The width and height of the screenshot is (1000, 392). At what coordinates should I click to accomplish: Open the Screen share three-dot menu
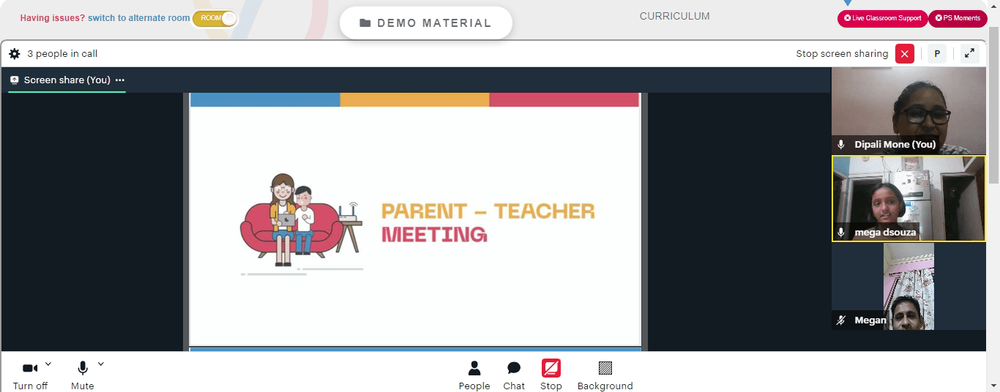pyautogui.click(x=120, y=80)
